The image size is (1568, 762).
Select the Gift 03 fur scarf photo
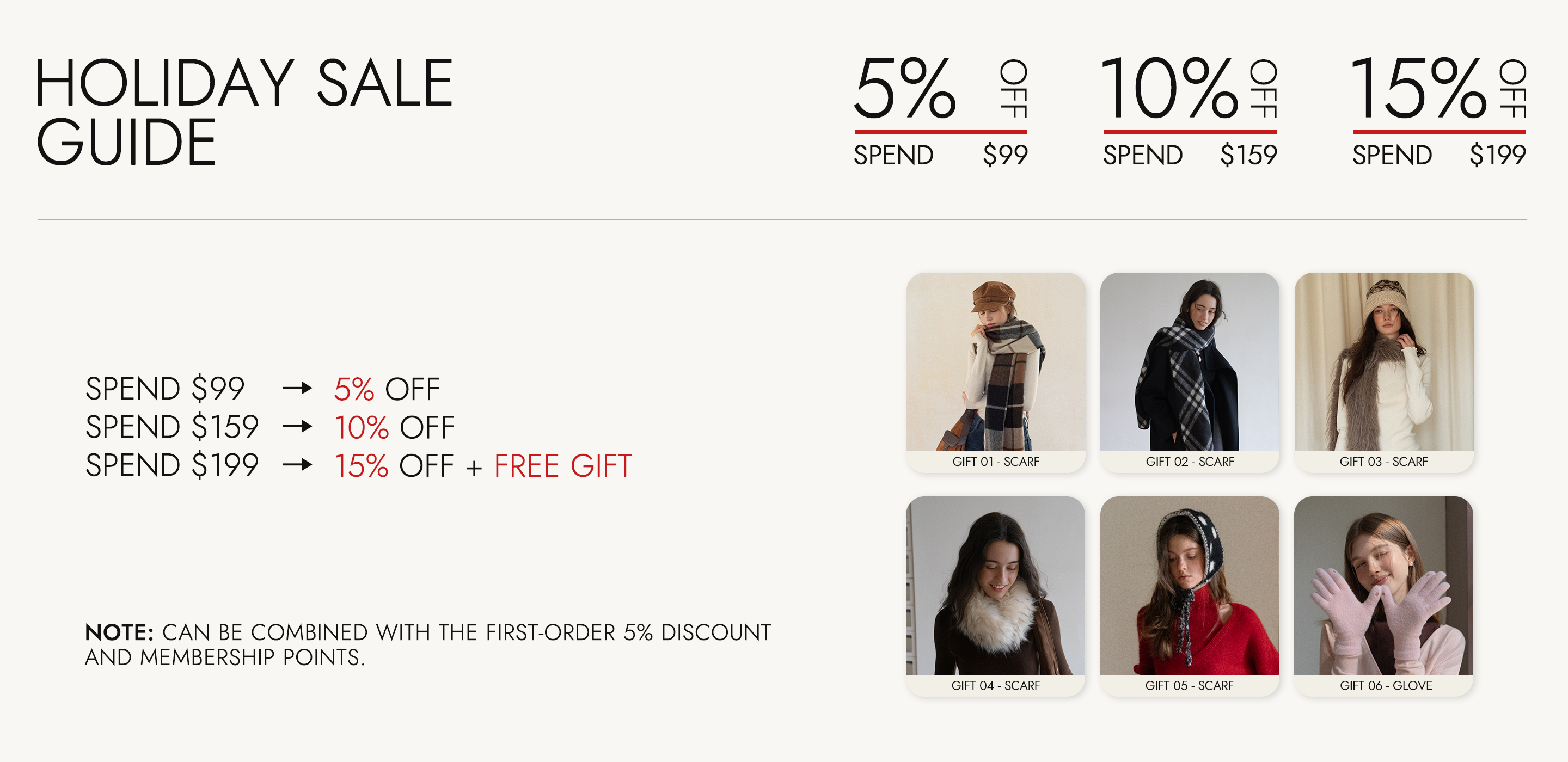click(x=1383, y=361)
